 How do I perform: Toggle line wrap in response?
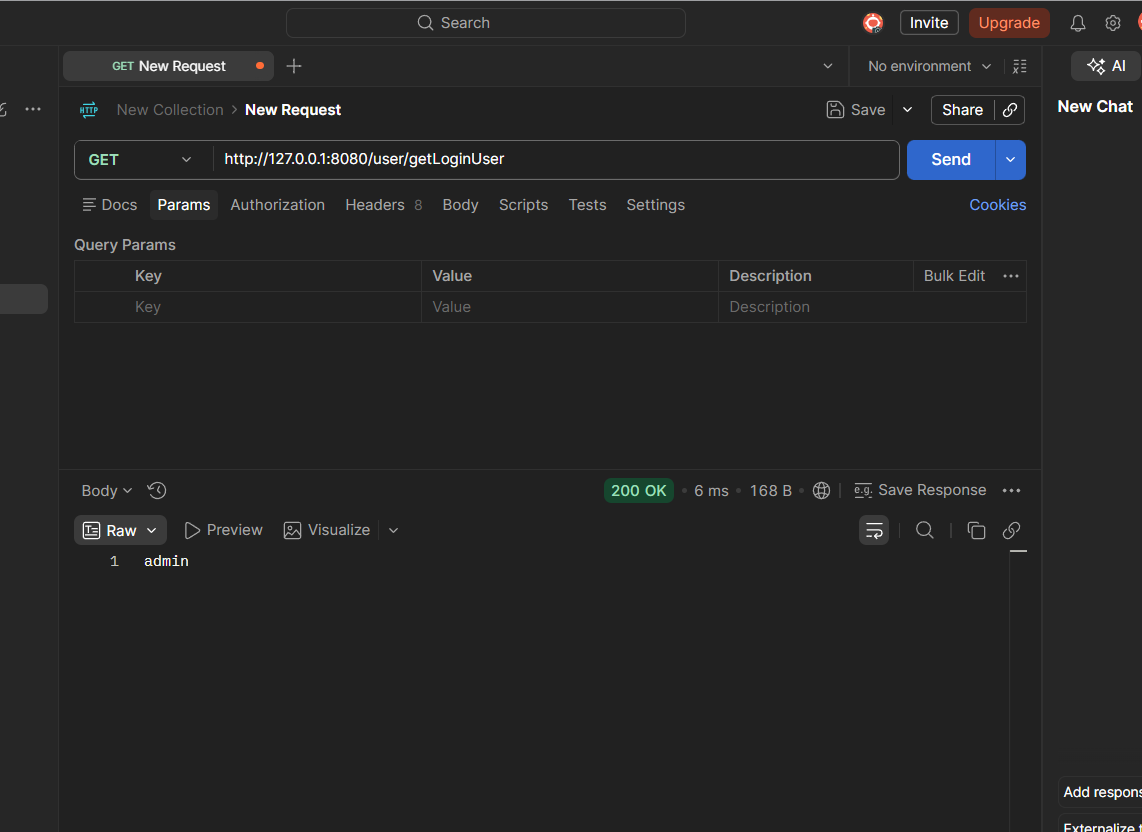pos(874,530)
